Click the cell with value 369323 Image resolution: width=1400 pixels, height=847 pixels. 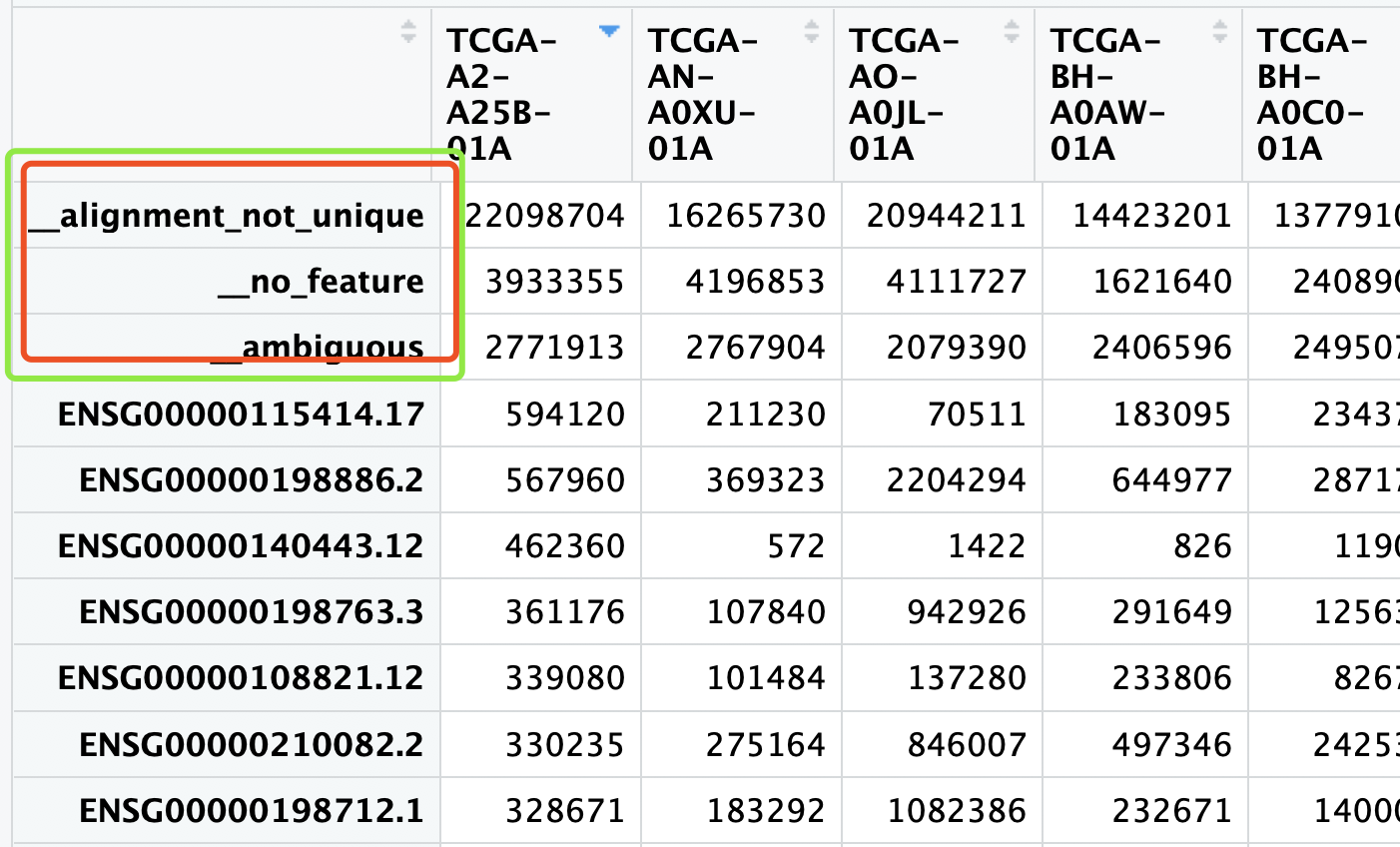(741, 479)
